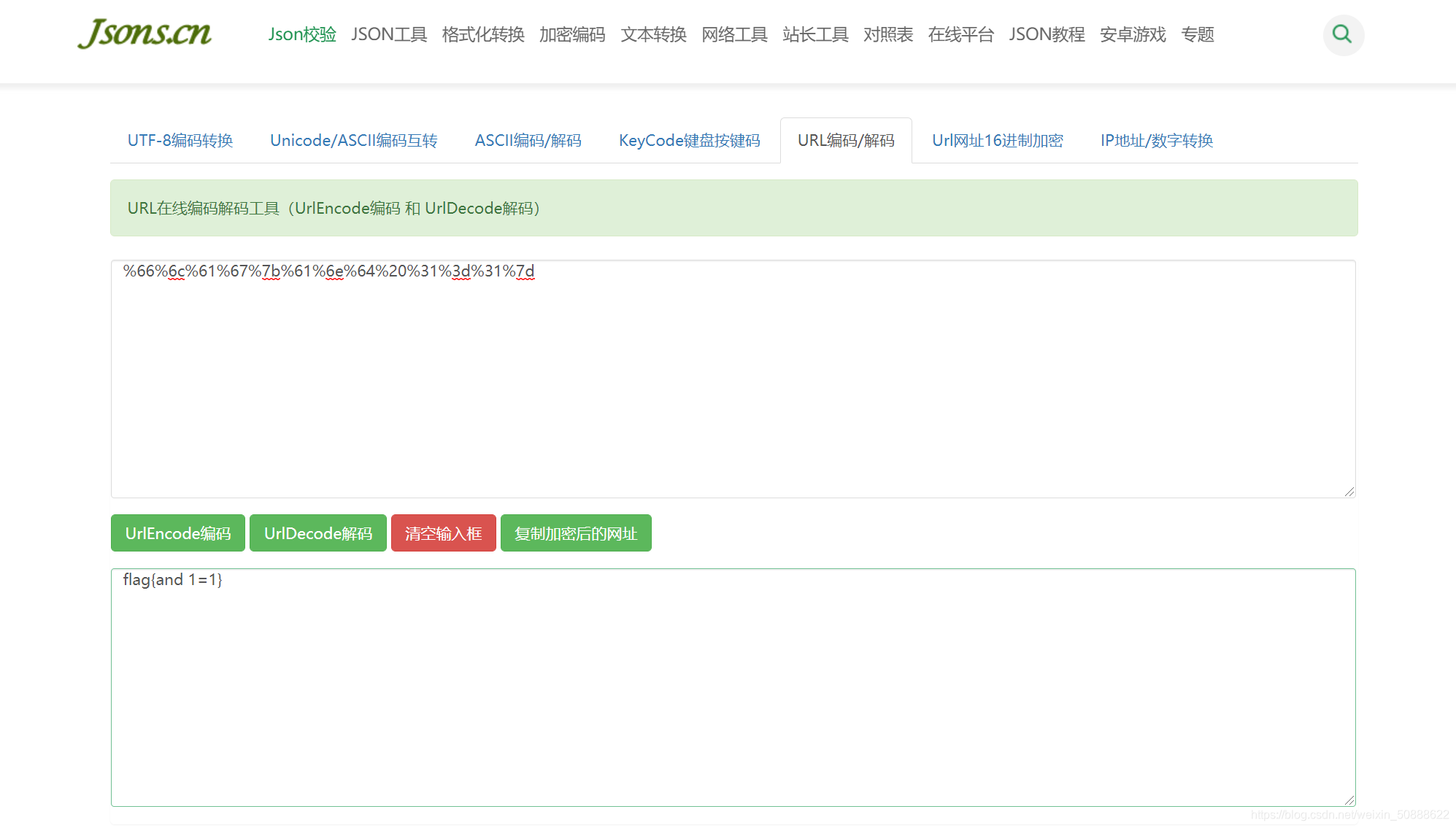Screen dimensions: 1456x828
Task: Open the Json校验 menu item
Action: (x=301, y=34)
